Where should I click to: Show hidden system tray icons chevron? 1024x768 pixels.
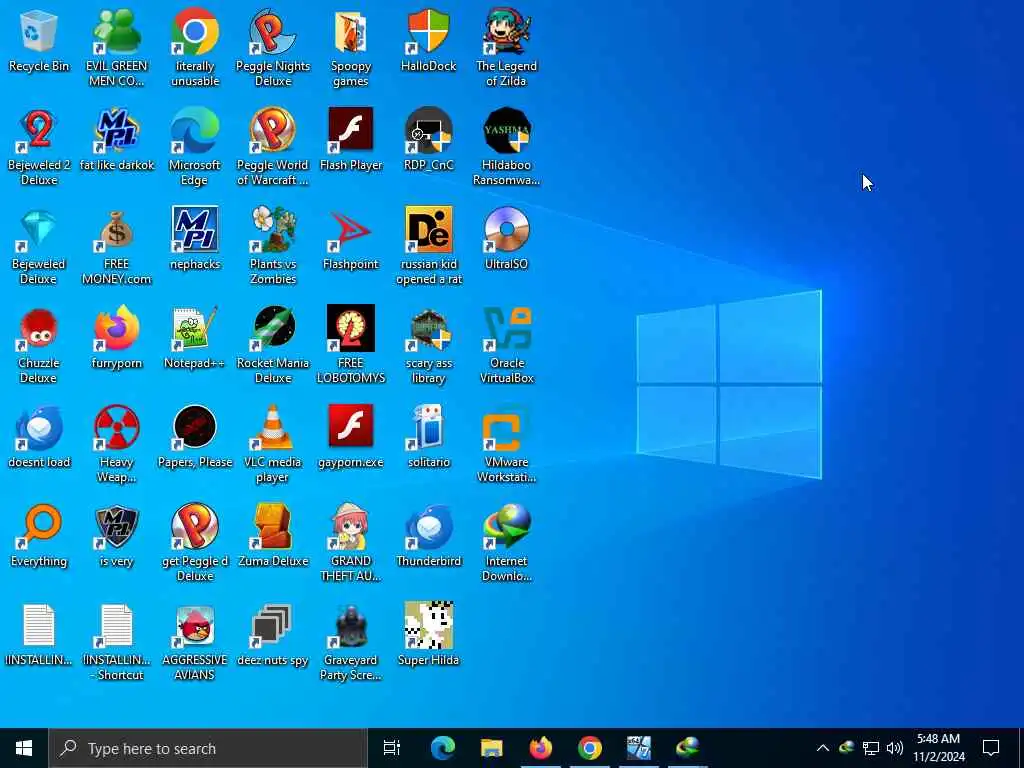823,748
